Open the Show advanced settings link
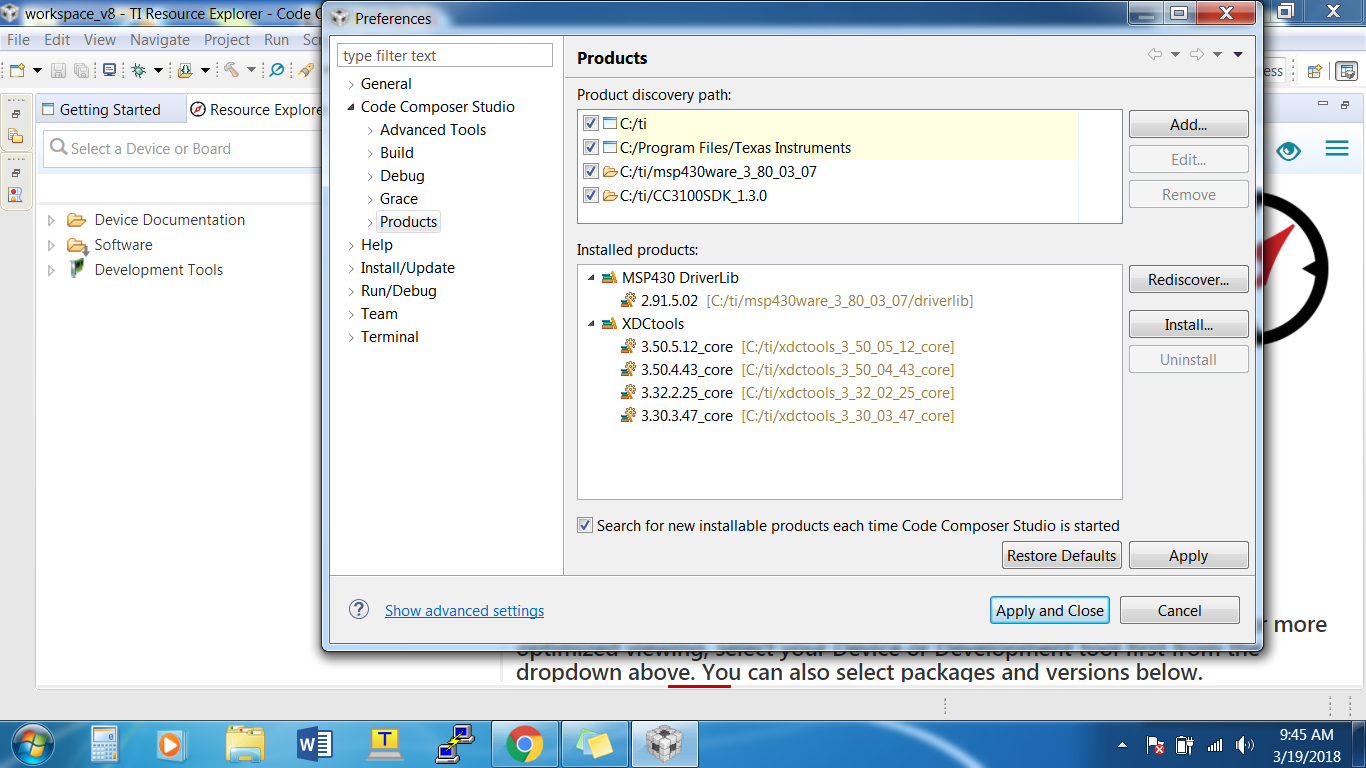Image resolution: width=1366 pixels, height=768 pixels. pos(464,610)
